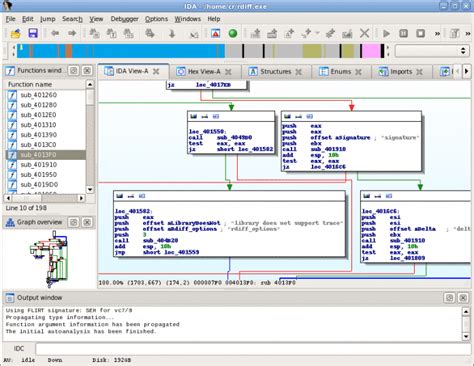Open the small dropdown arrow beside the cross-reference icon
This screenshot has height=366, width=474.
(317, 33)
